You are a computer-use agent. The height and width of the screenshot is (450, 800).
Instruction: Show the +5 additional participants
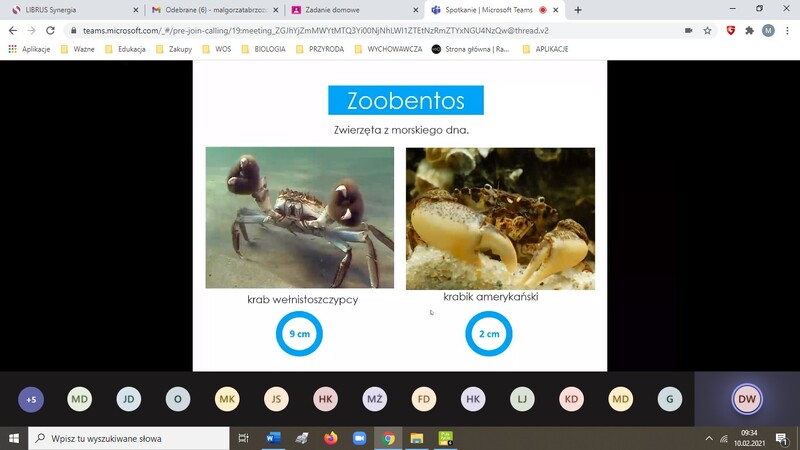(x=31, y=400)
